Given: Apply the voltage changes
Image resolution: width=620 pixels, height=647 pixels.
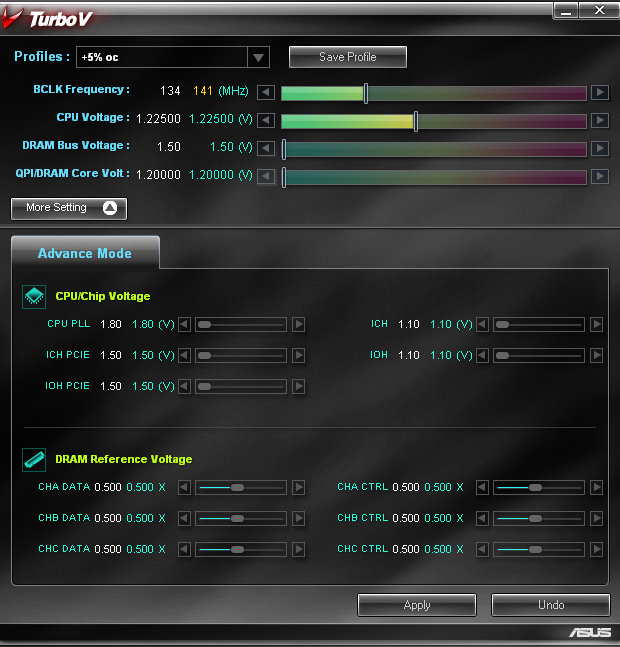Looking at the screenshot, I should pyautogui.click(x=417, y=605).
